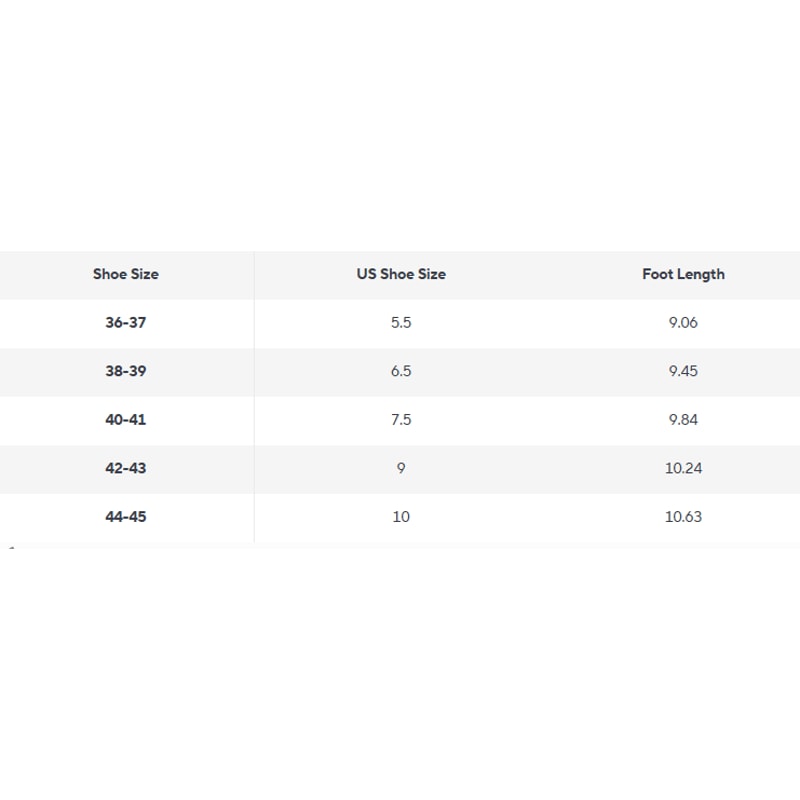
Task: Click the US size 10 value
Action: (x=401, y=517)
